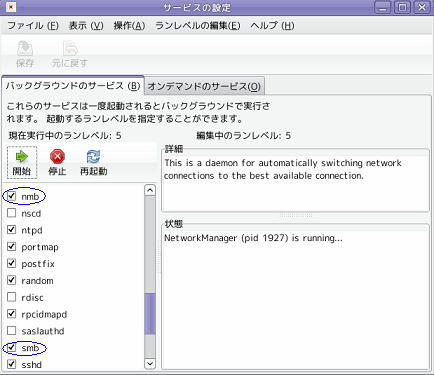Uncheck the smb service checkbox

[12, 347]
